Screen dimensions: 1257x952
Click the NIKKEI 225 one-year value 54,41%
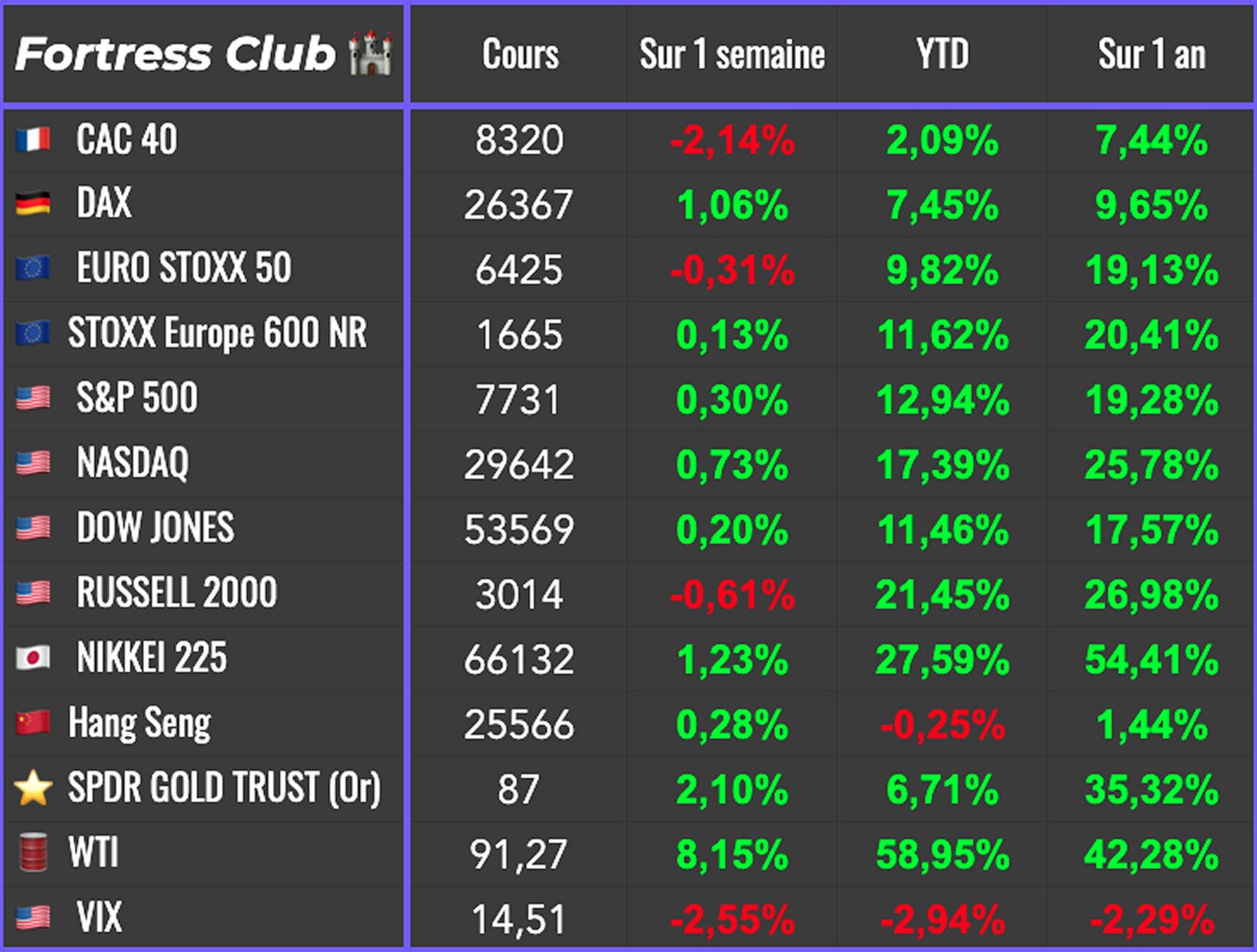point(1152,660)
